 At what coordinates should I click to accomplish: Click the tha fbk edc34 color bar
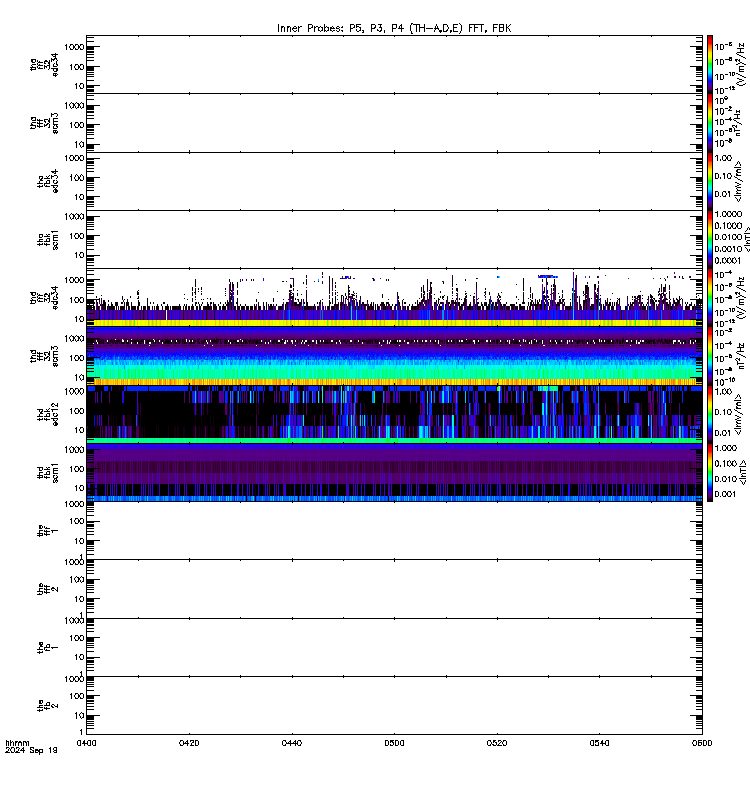[710, 181]
